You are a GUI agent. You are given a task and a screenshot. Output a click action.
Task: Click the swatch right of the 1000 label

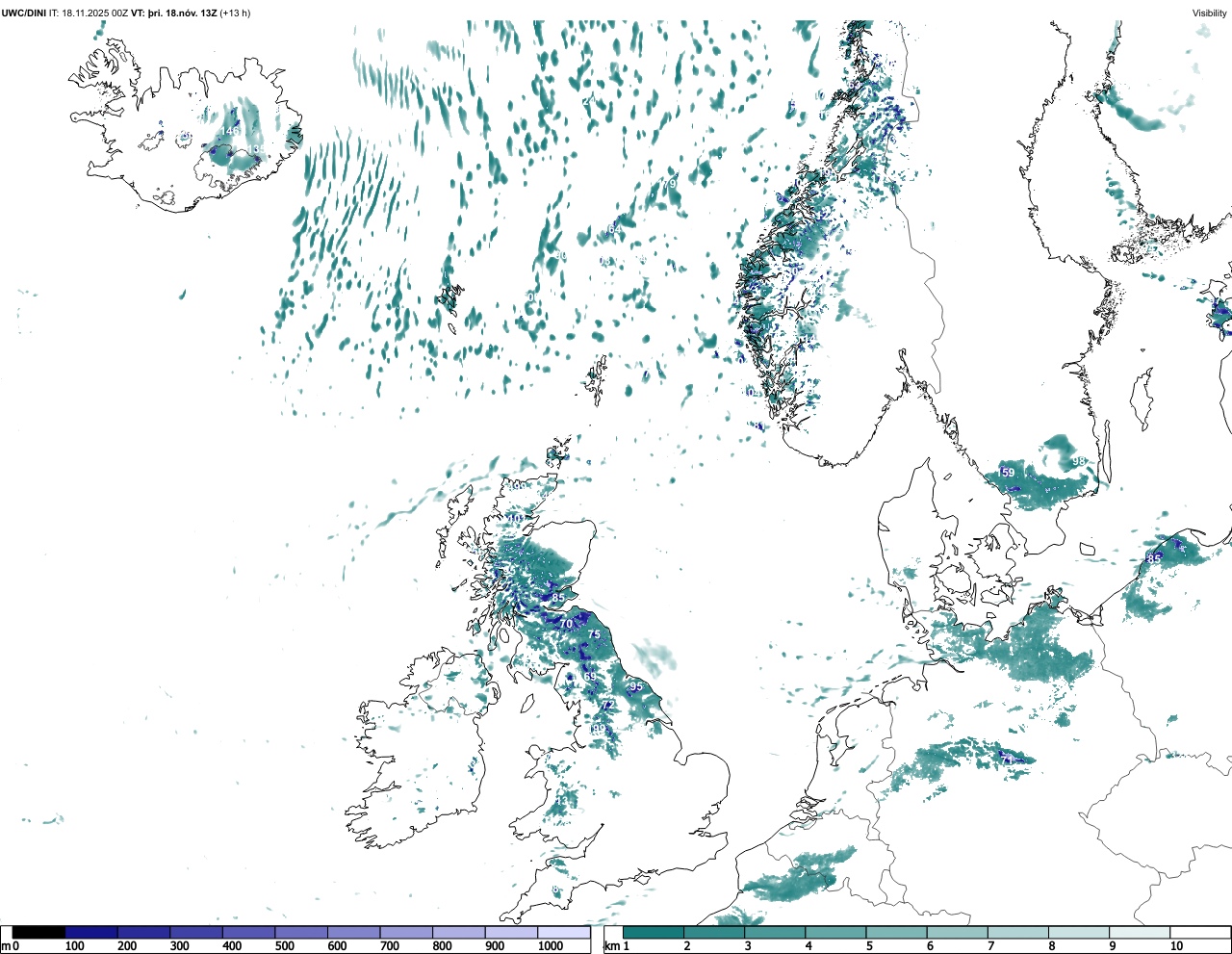pyautogui.click(x=563, y=932)
